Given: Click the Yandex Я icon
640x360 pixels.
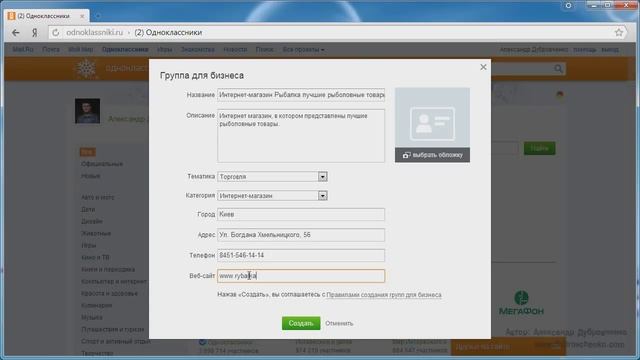Looking at the screenshot, I should (x=35, y=33).
